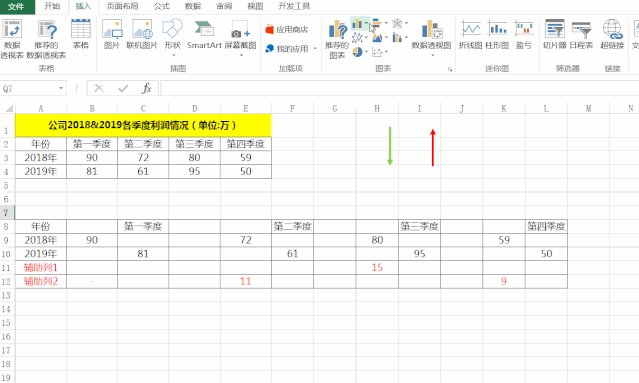Open Recommended PivotTables (推荐的数据透视表)

(46, 39)
